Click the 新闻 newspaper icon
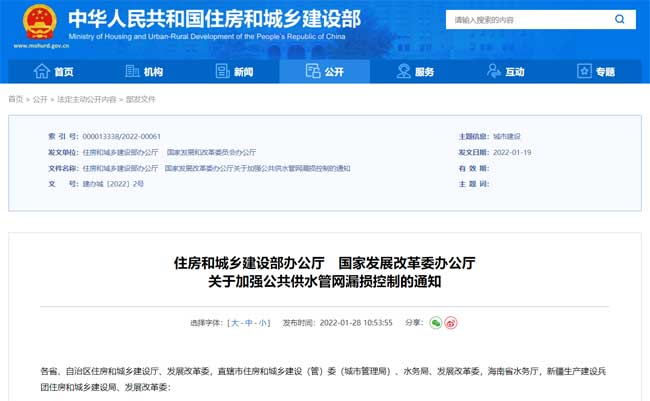 pyautogui.click(x=222, y=71)
